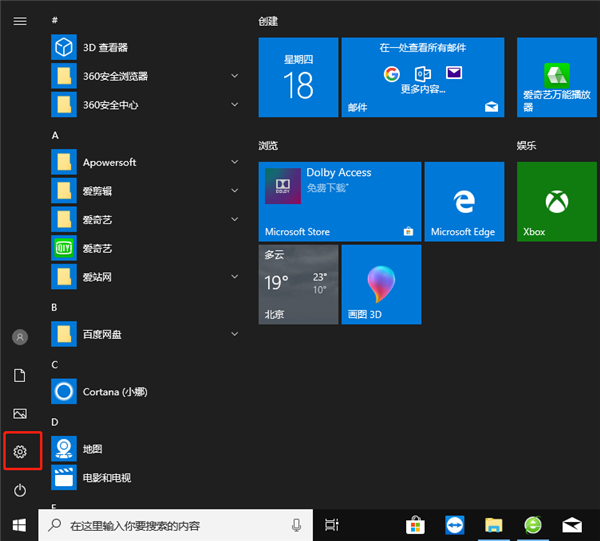
Task: Click the 娱乐 group heading
Action: tap(526, 146)
